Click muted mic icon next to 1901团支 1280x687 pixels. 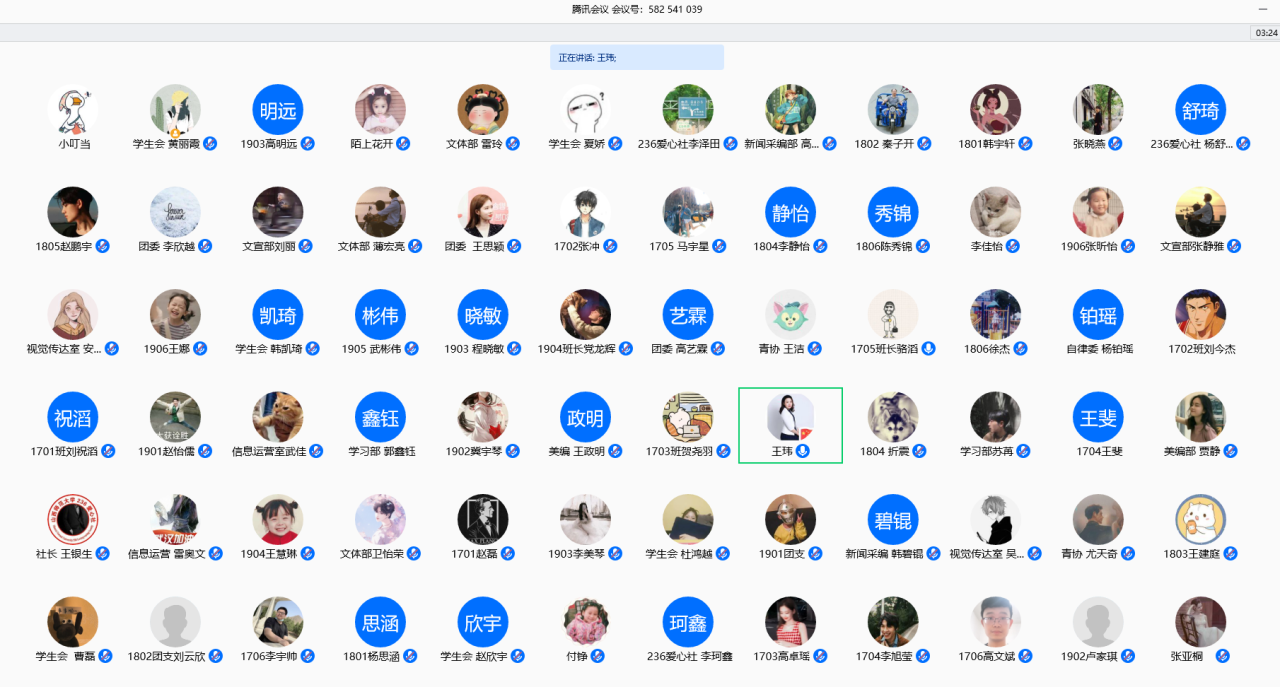[x=816, y=554]
